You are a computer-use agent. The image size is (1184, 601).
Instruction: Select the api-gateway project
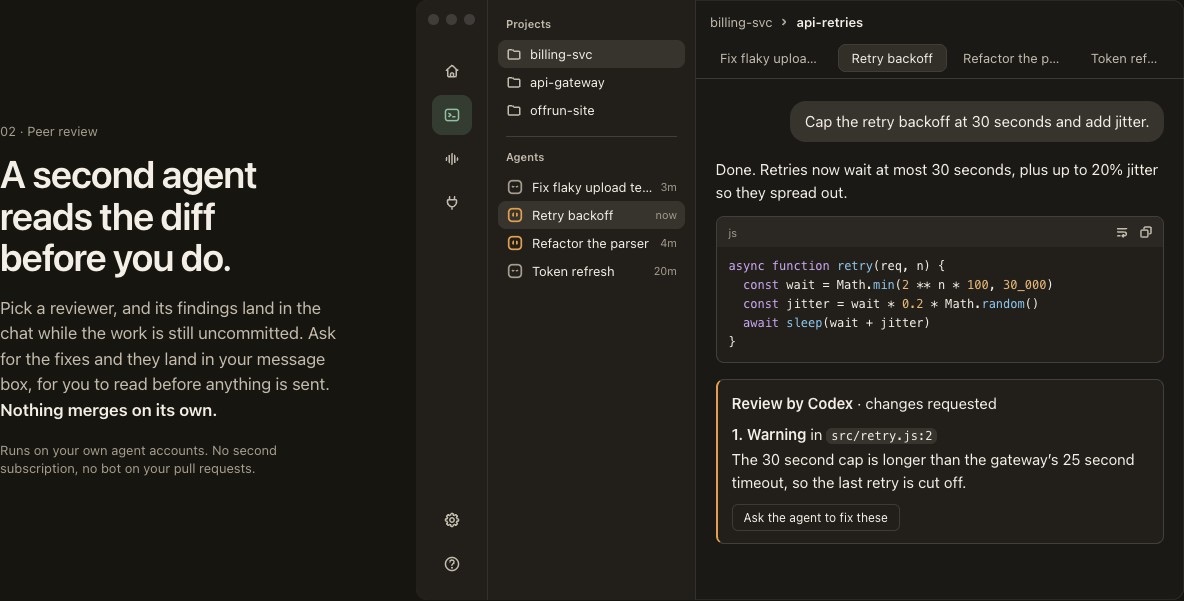[591, 82]
